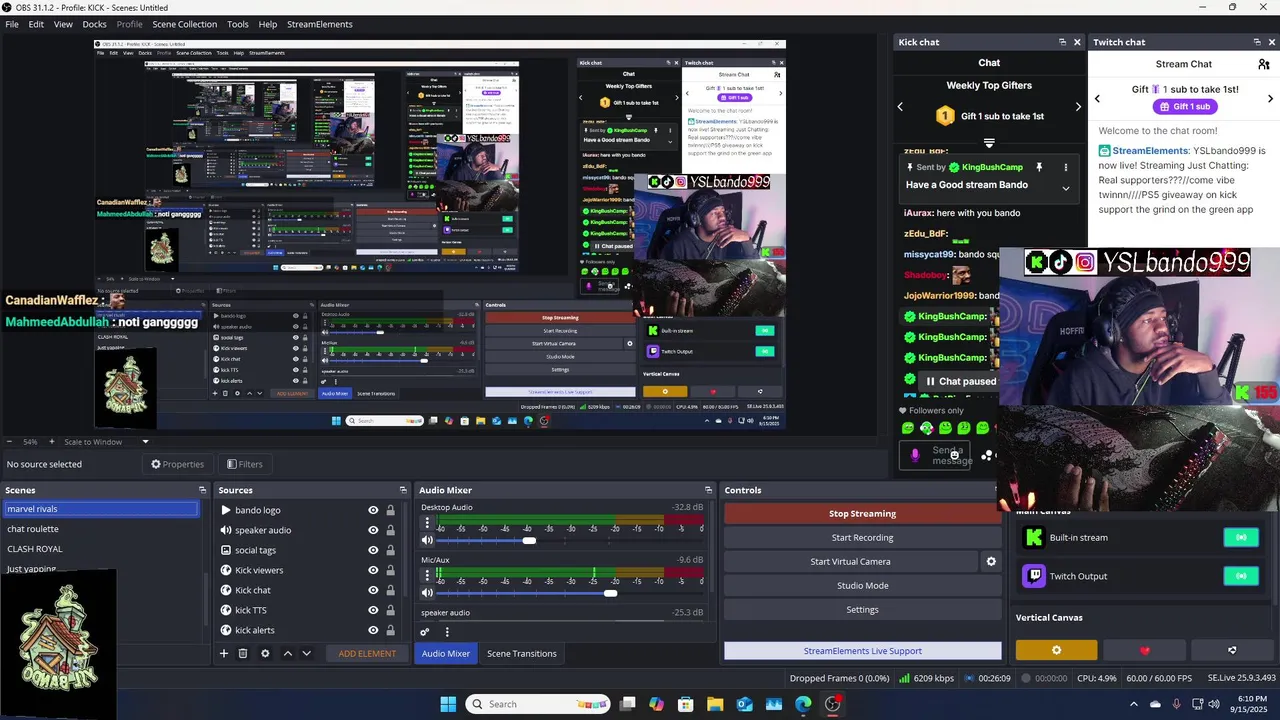Open Twitch chat community users icon
1280x720 pixels.
pos(1264,64)
